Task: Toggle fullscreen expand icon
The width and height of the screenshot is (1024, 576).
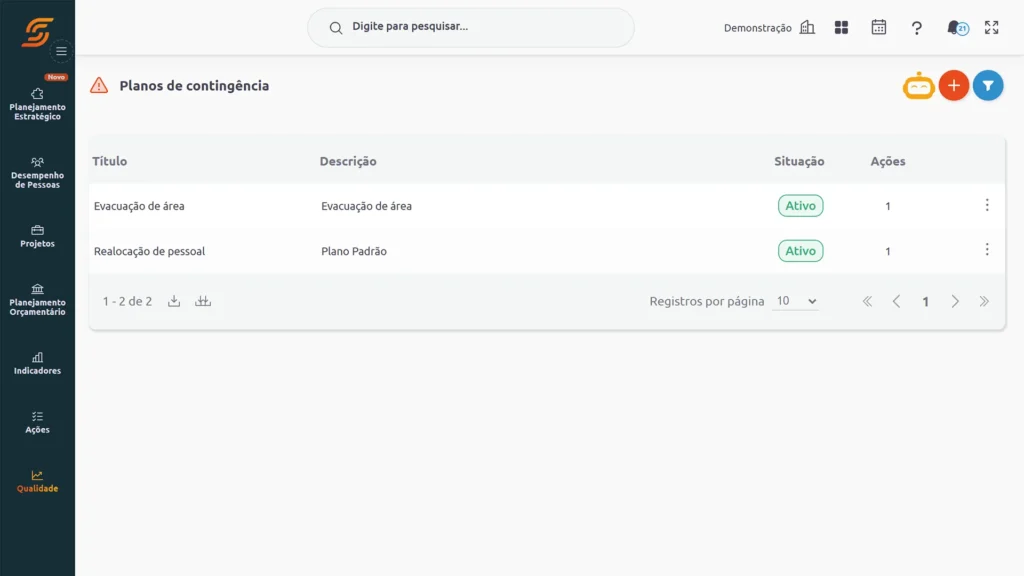Action: [x=991, y=27]
